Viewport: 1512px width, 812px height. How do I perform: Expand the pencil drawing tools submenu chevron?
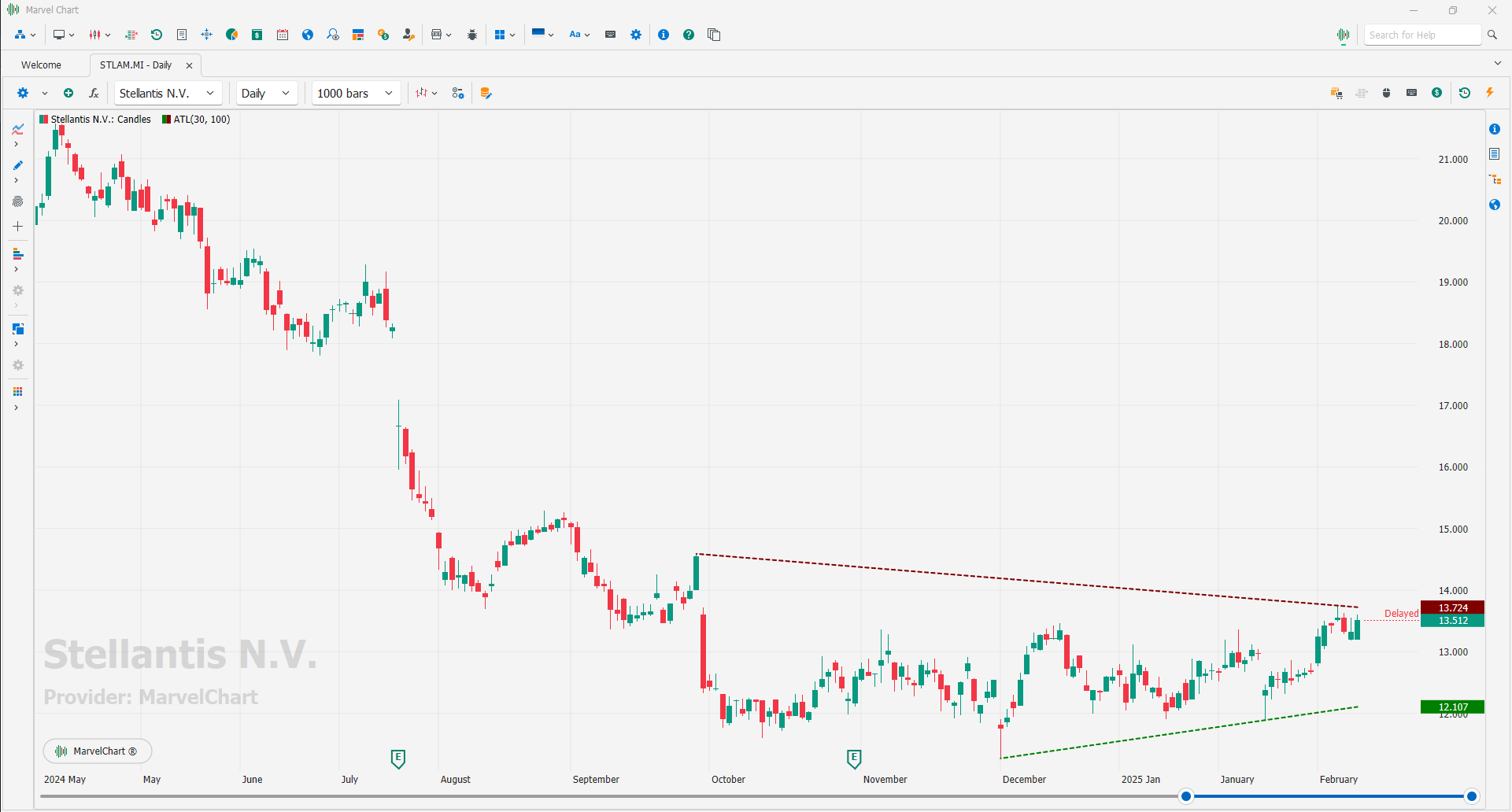pyautogui.click(x=17, y=180)
